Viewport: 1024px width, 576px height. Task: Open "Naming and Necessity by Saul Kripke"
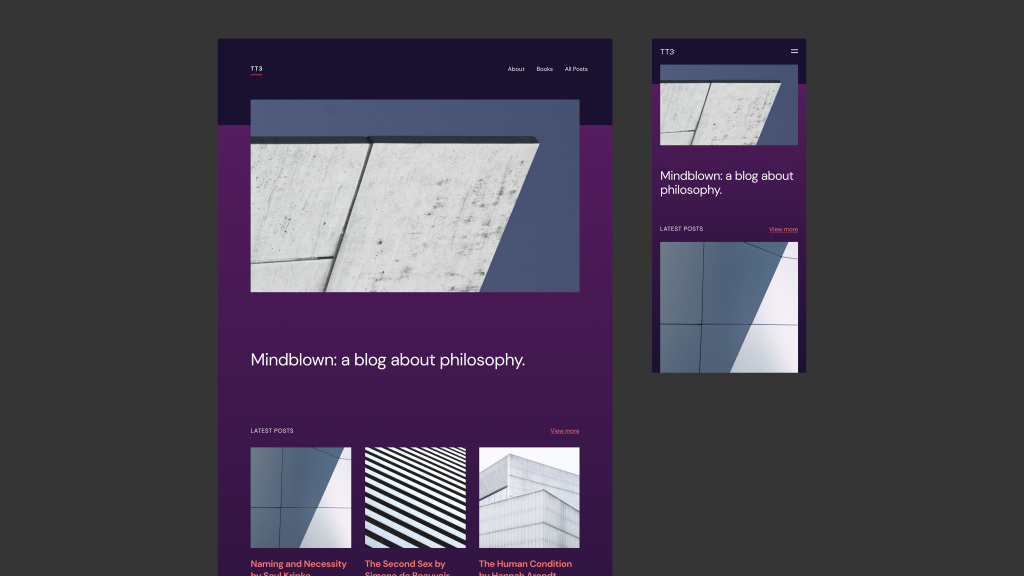298,567
